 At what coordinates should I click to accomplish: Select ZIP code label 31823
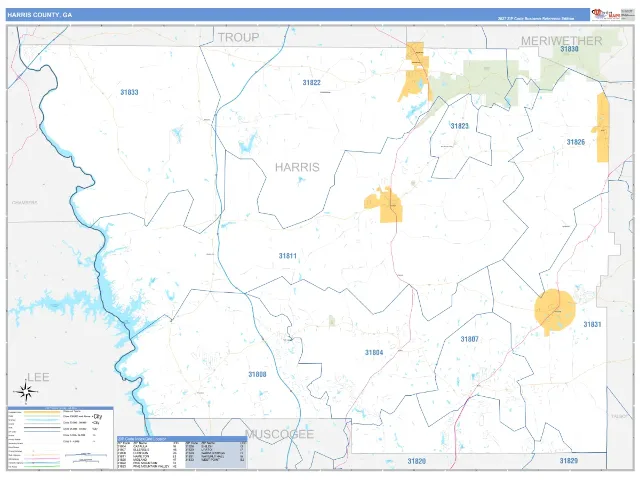tap(460, 126)
